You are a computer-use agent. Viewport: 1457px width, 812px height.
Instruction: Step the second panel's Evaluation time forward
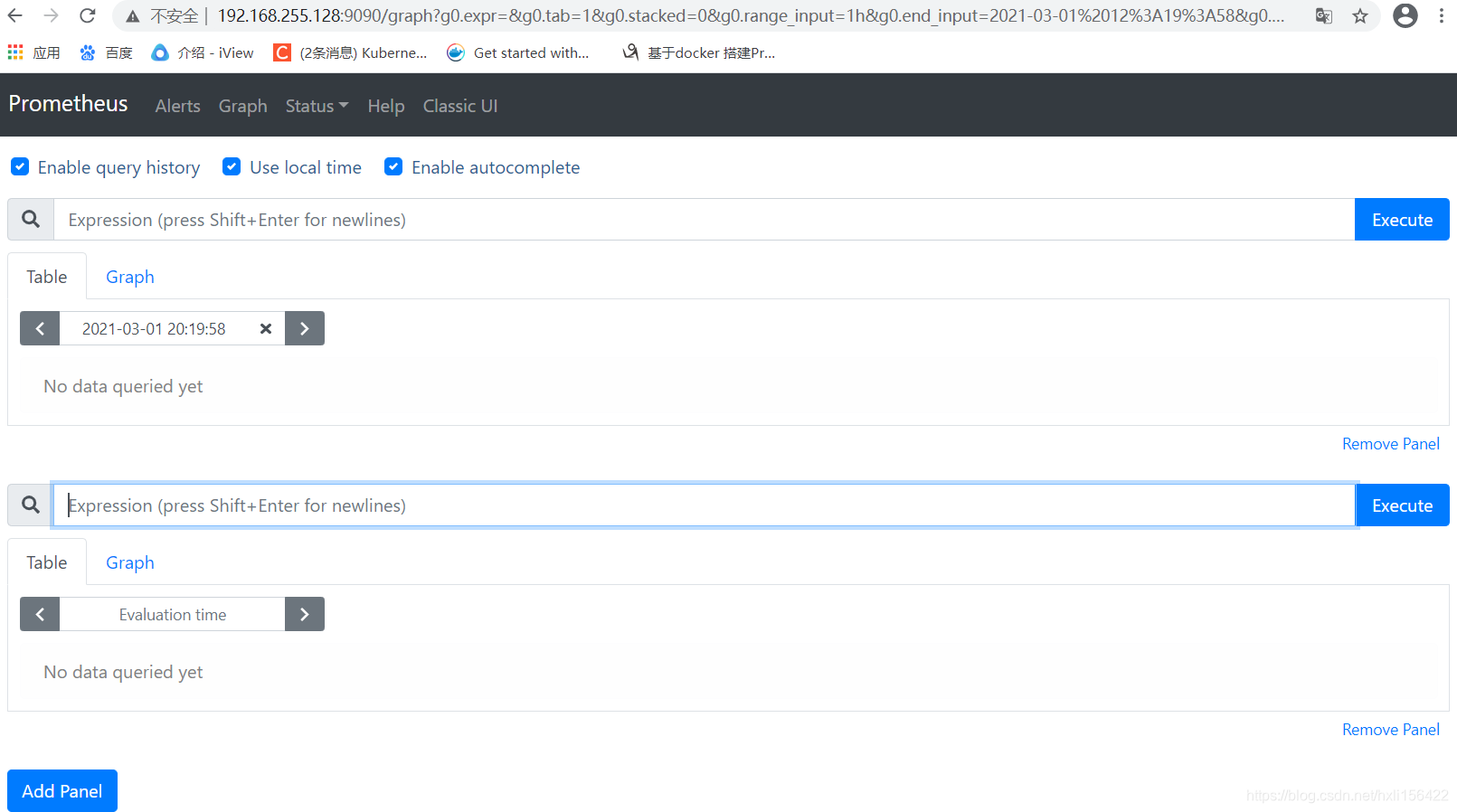[x=305, y=614]
